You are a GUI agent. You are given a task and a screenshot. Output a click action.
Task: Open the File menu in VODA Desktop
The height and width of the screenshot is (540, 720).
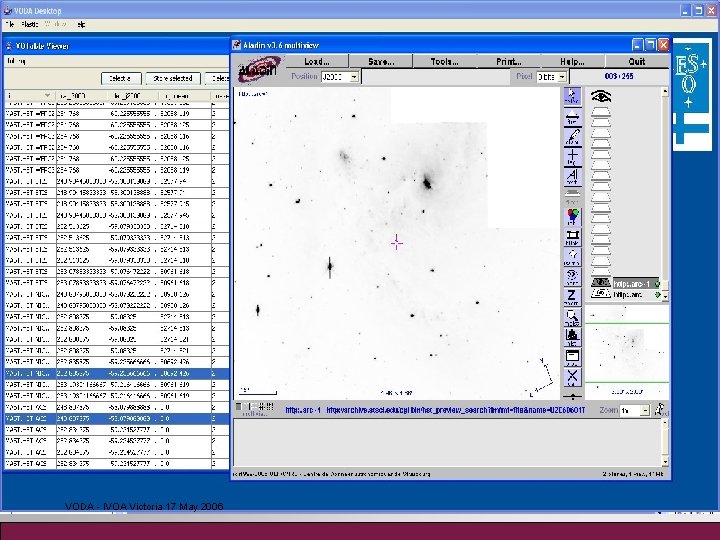tap(10, 24)
